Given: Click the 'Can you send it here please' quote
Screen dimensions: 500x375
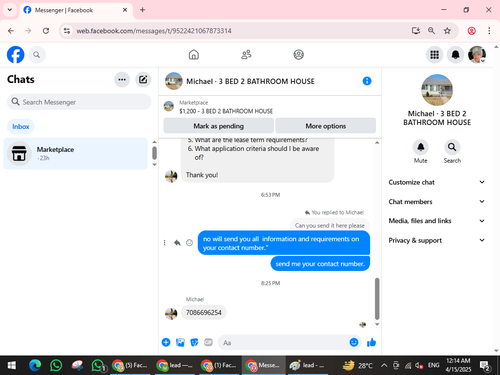Looking at the screenshot, I should coord(330,225).
